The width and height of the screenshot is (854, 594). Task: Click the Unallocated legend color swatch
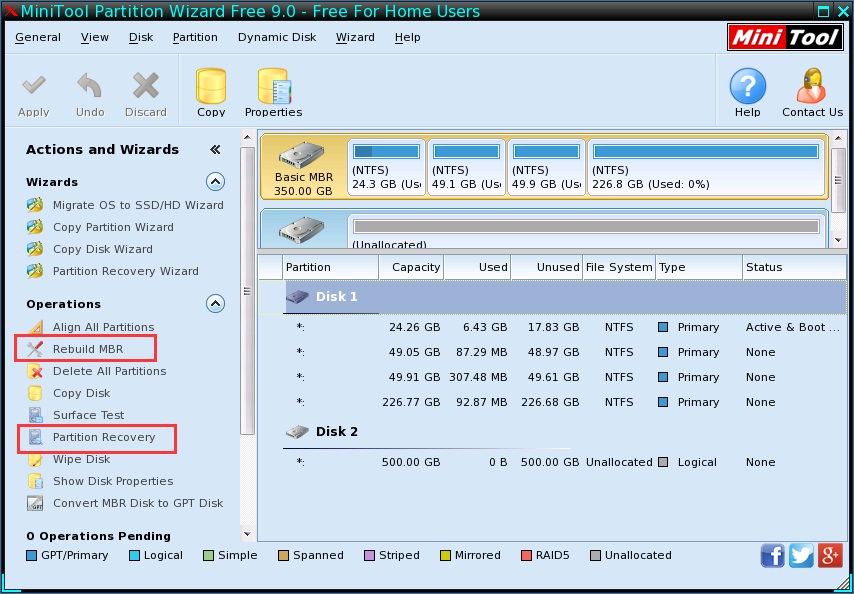(x=595, y=555)
